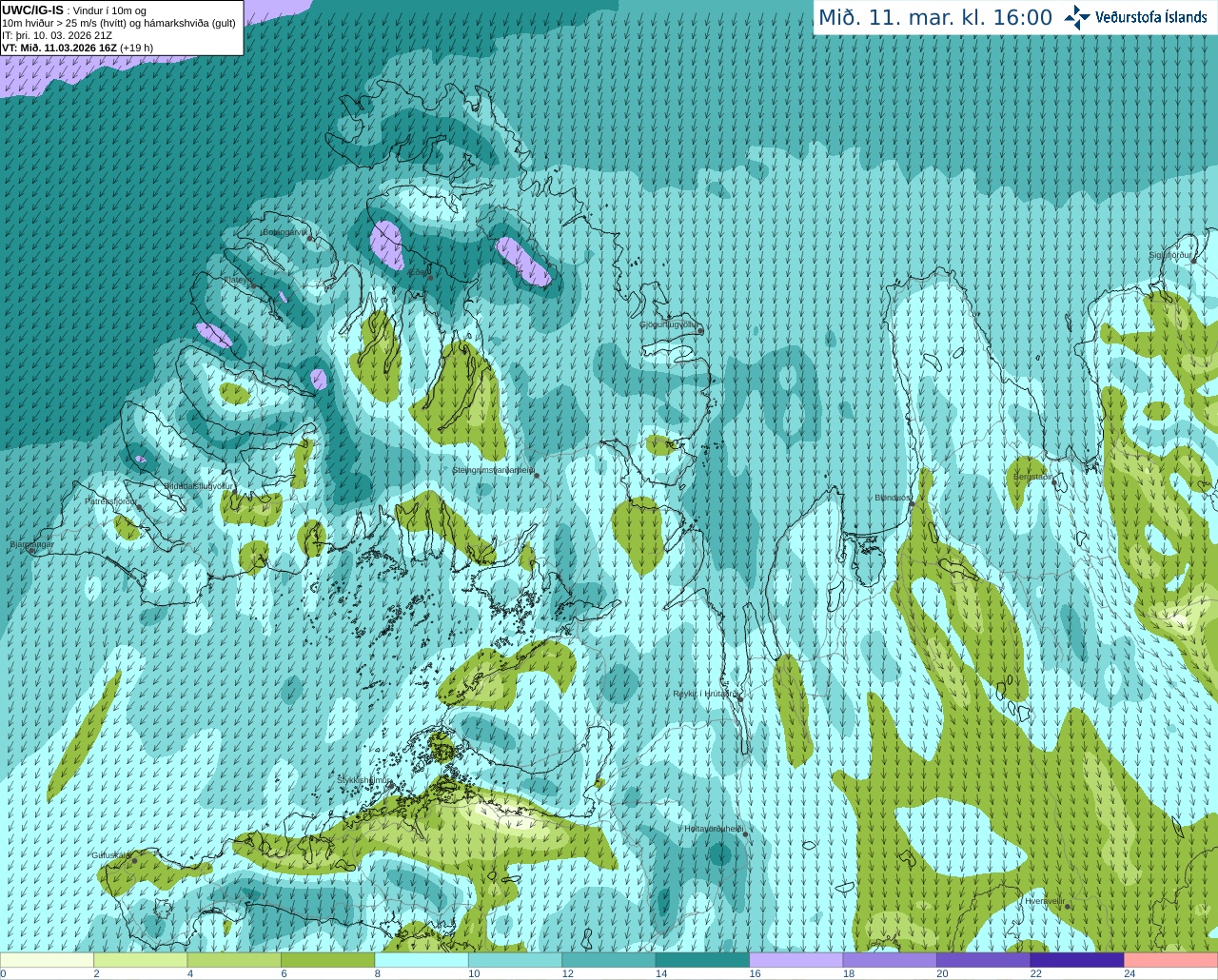Screen dimensions: 1218x980
Task: Click the Bíldudalsflugvöllur station label
Action: tap(198, 485)
